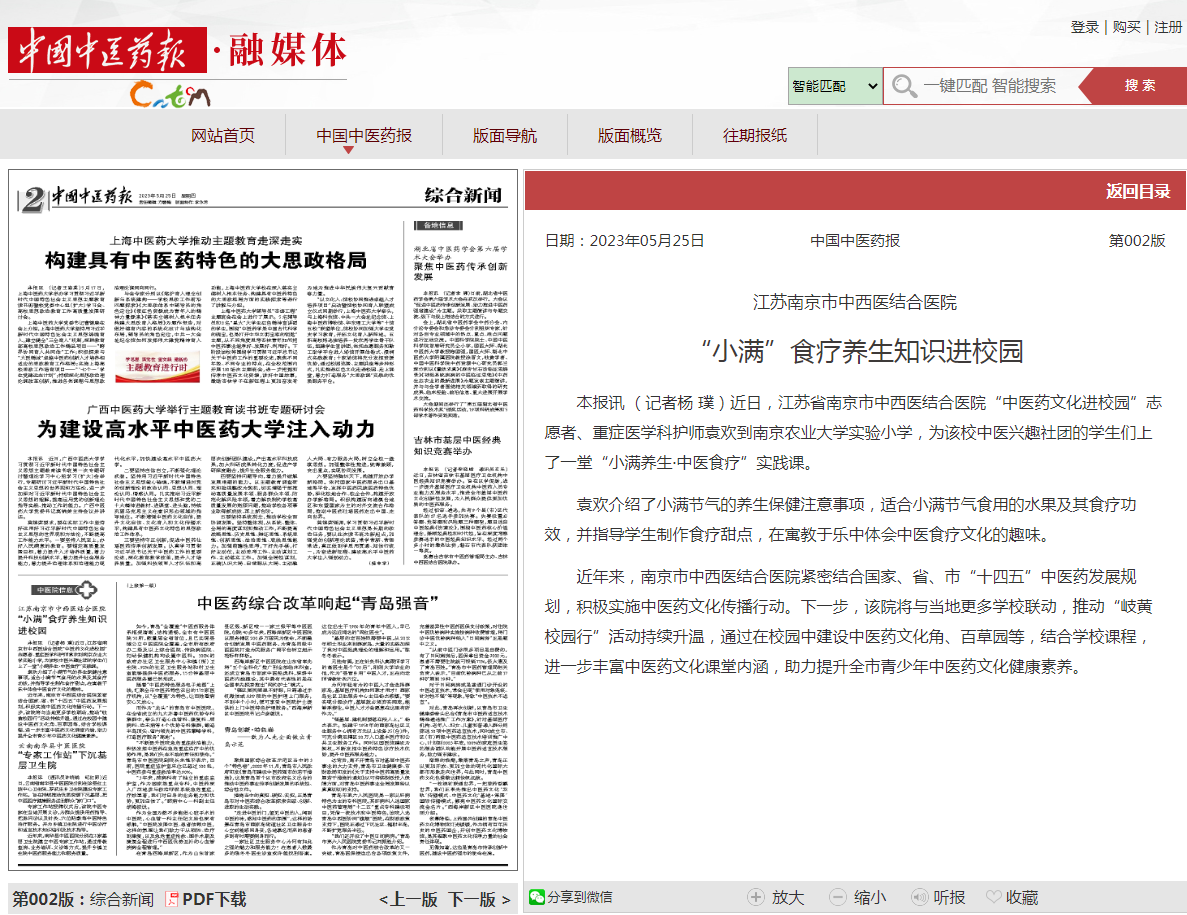
Task: Click the date 2023年05月25日
Action: [x=647, y=241]
